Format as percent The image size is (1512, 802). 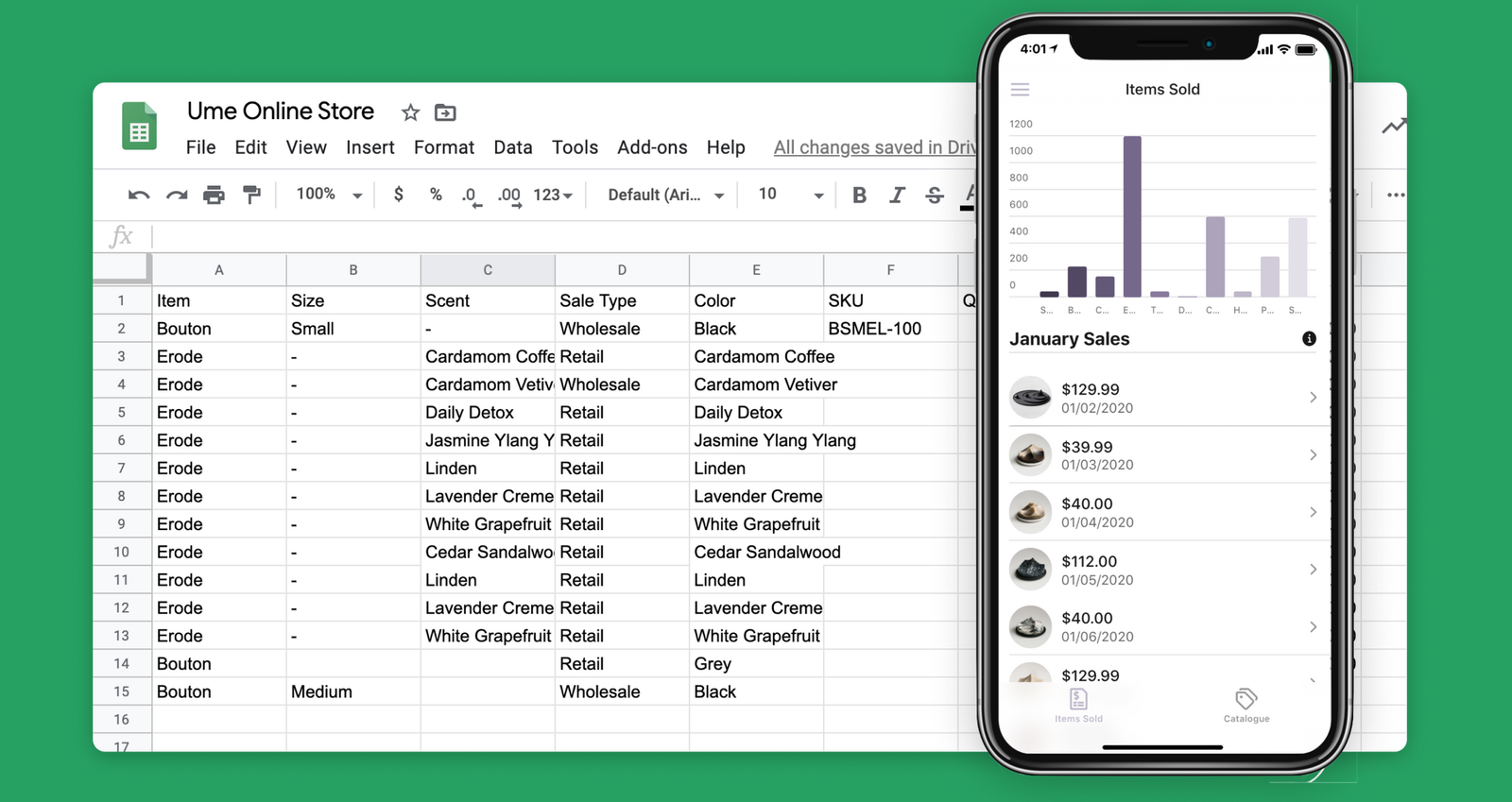pyautogui.click(x=436, y=194)
